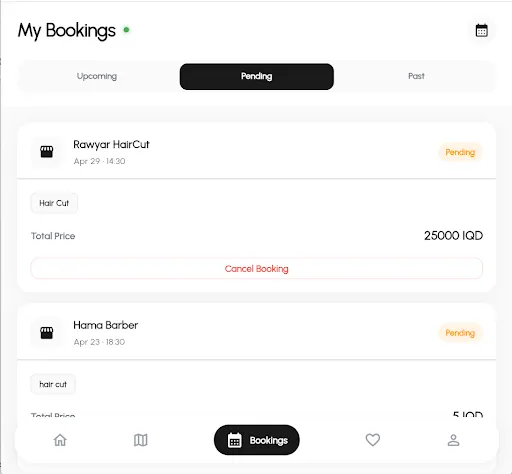
Task: Switch to the Past tab
Action: pyautogui.click(x=416, y=76)
